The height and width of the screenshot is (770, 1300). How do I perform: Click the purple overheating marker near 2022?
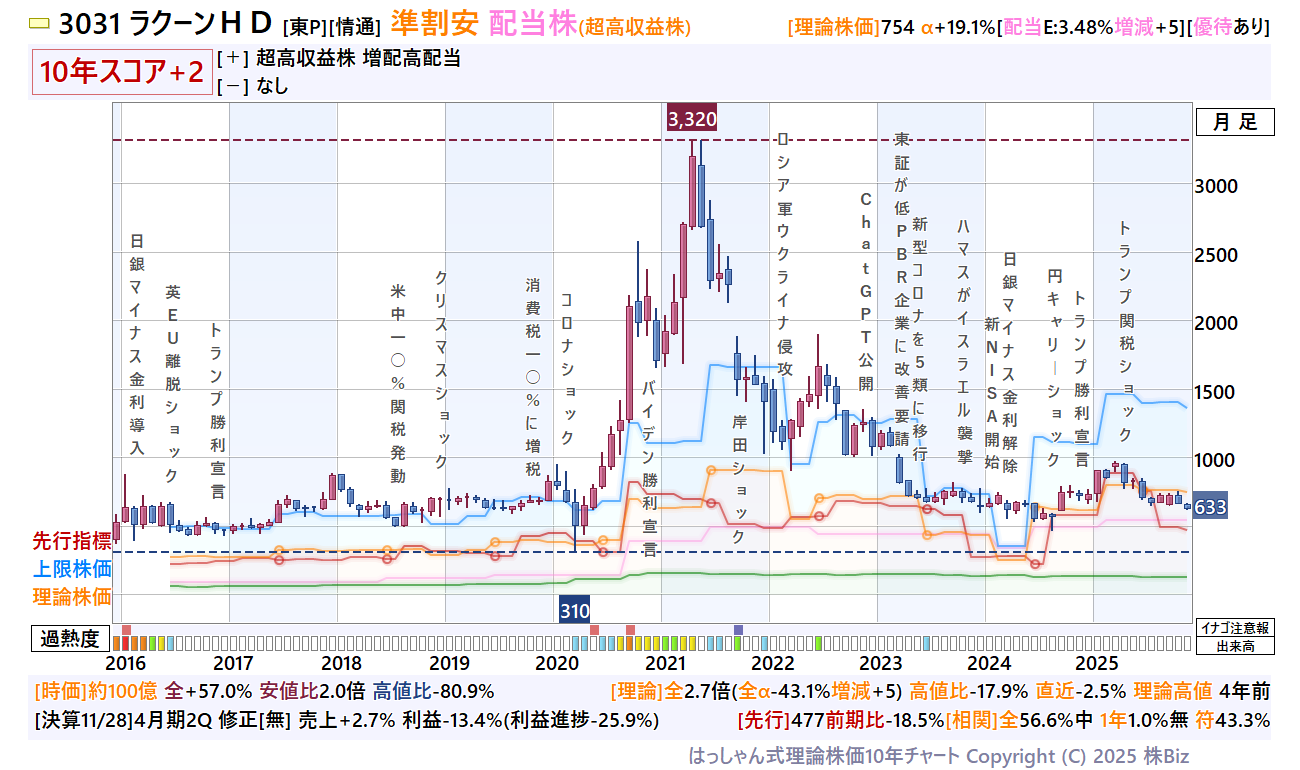[738, 629]
